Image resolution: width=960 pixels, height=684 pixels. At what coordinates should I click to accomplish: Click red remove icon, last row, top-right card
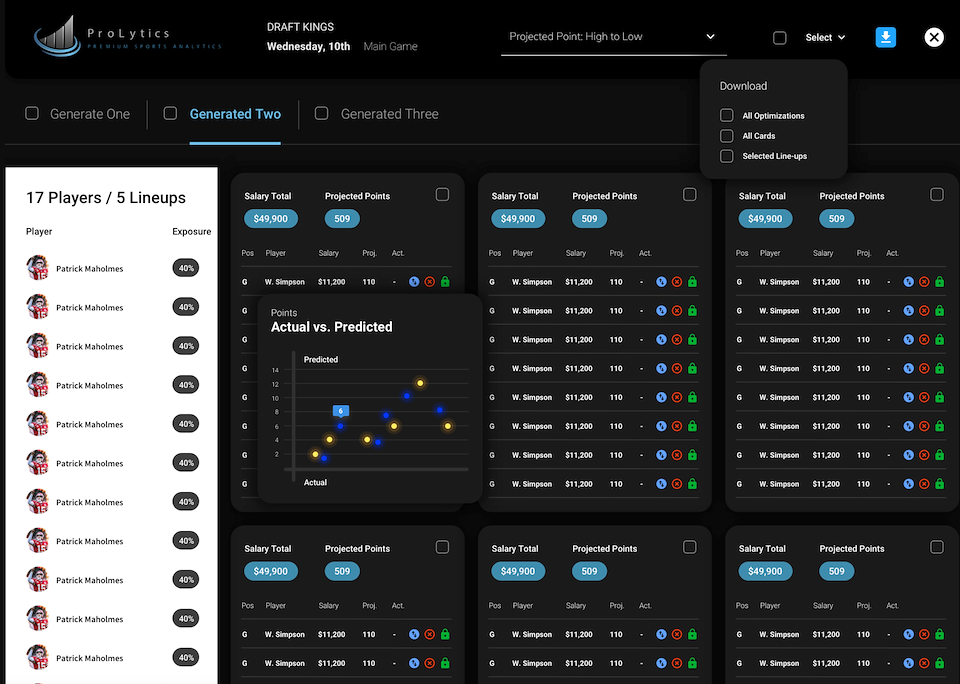[x=924, y=484]
